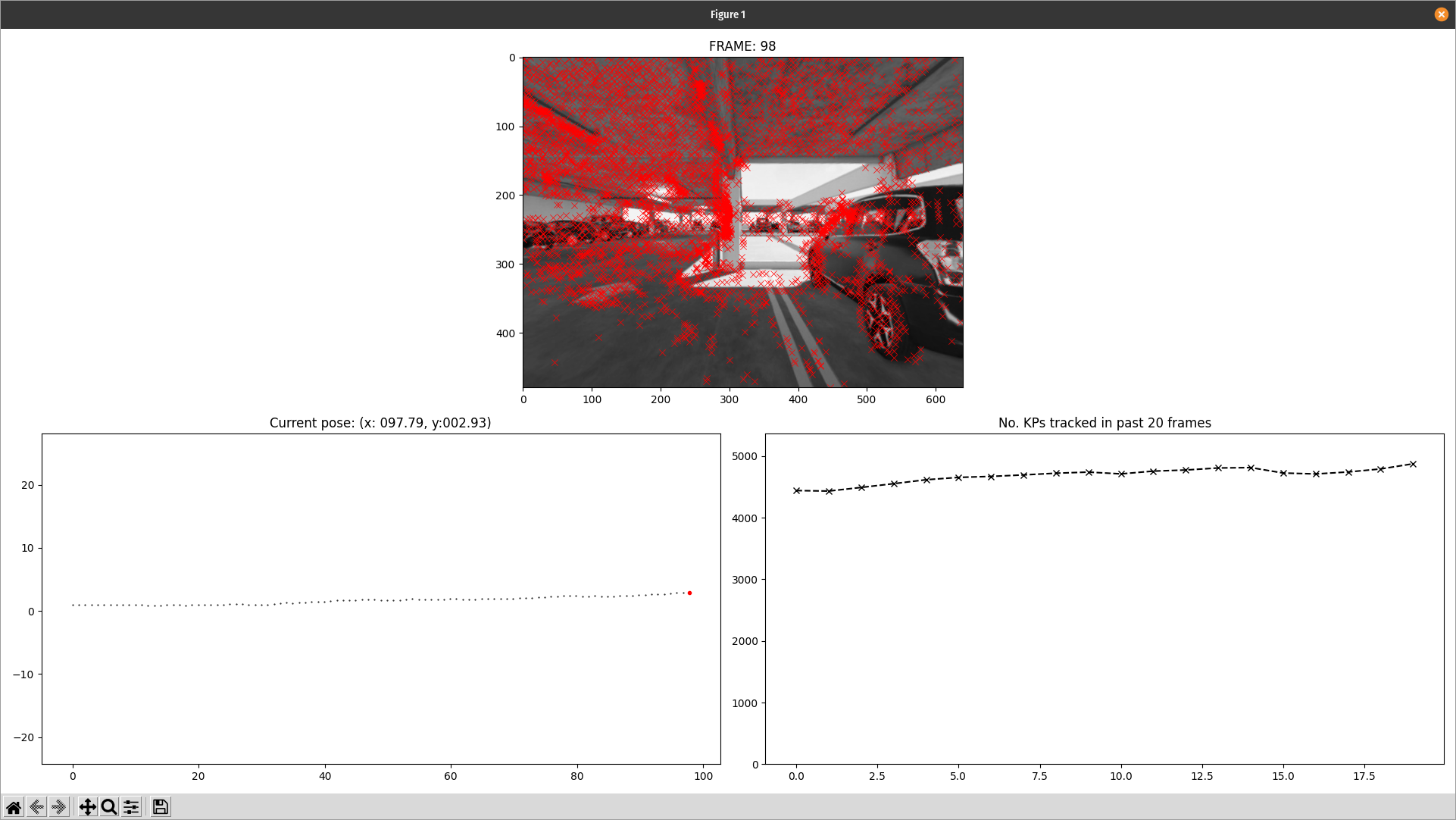Viewport: 1456px width, 820px height.
Task: Click the FRAME: 98 title
Action: [742, 46]
